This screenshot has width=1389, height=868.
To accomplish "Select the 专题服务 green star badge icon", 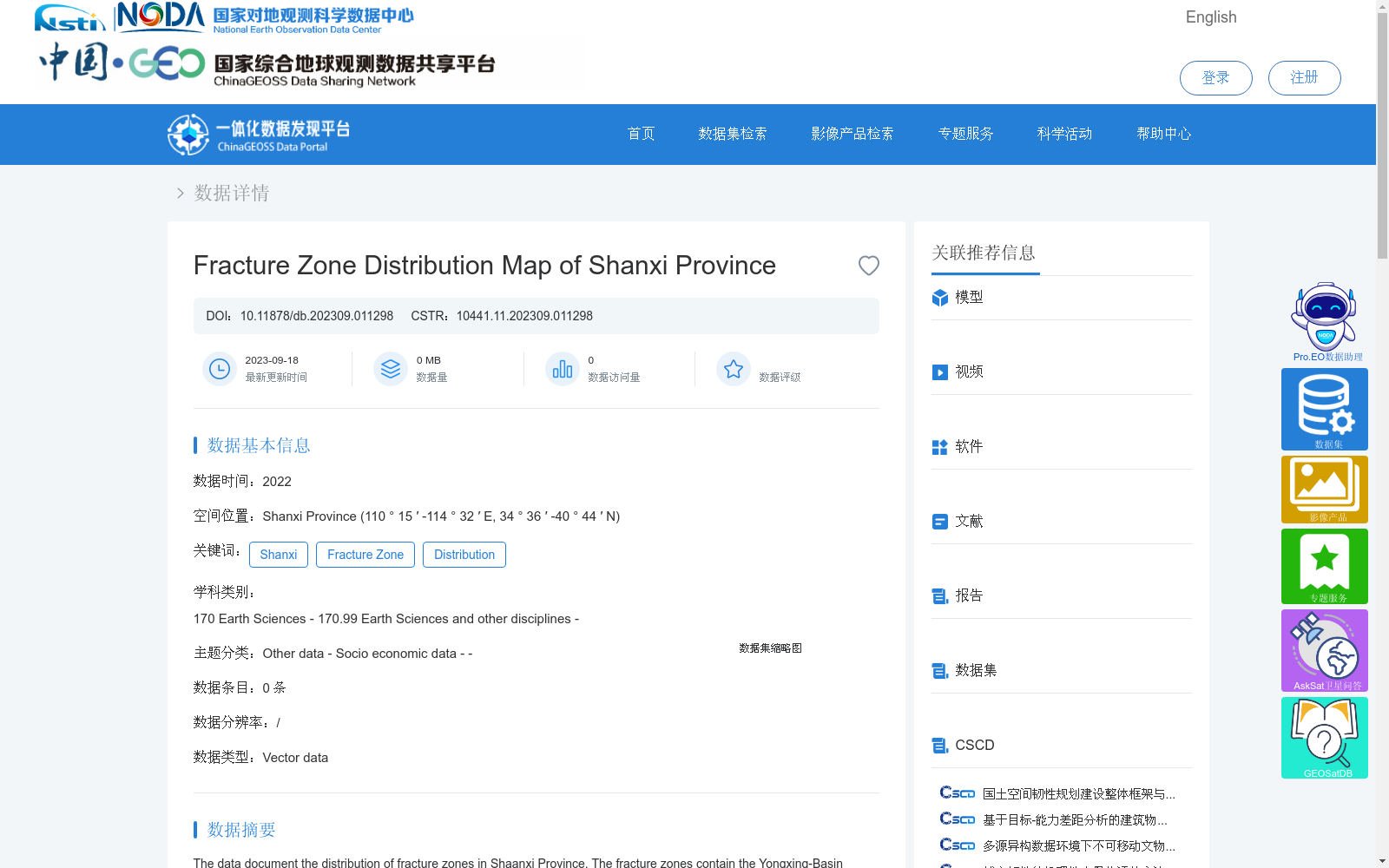I will tap(1324, 564).
